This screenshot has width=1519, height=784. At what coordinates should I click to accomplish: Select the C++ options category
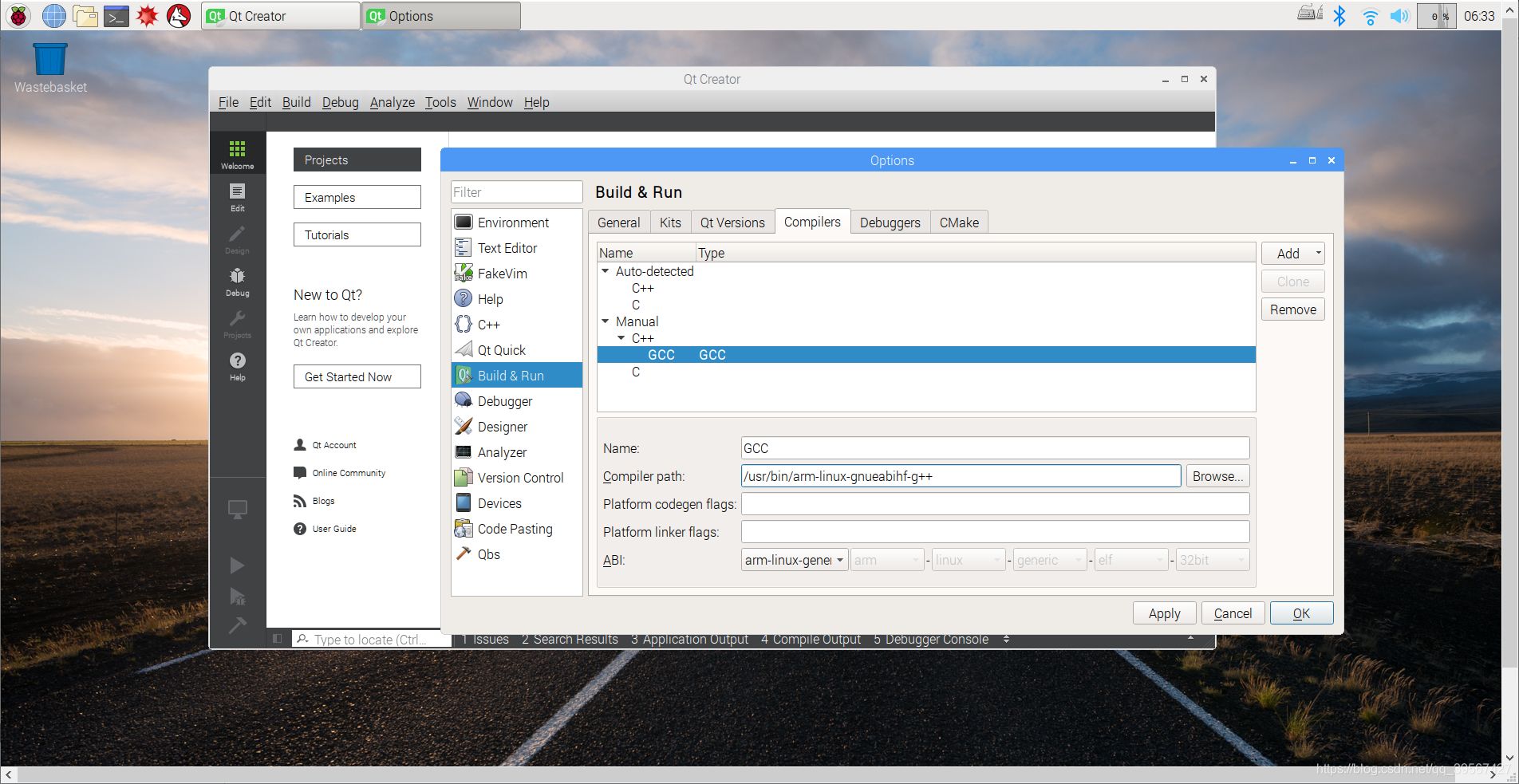click(517, 325)
